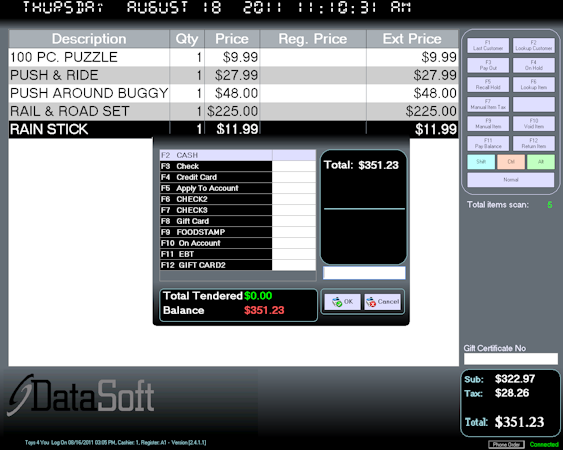Screen dimensions: 563x450
Task: Click the F9 FOODSTAMP tender row
Action: (238, 232)
